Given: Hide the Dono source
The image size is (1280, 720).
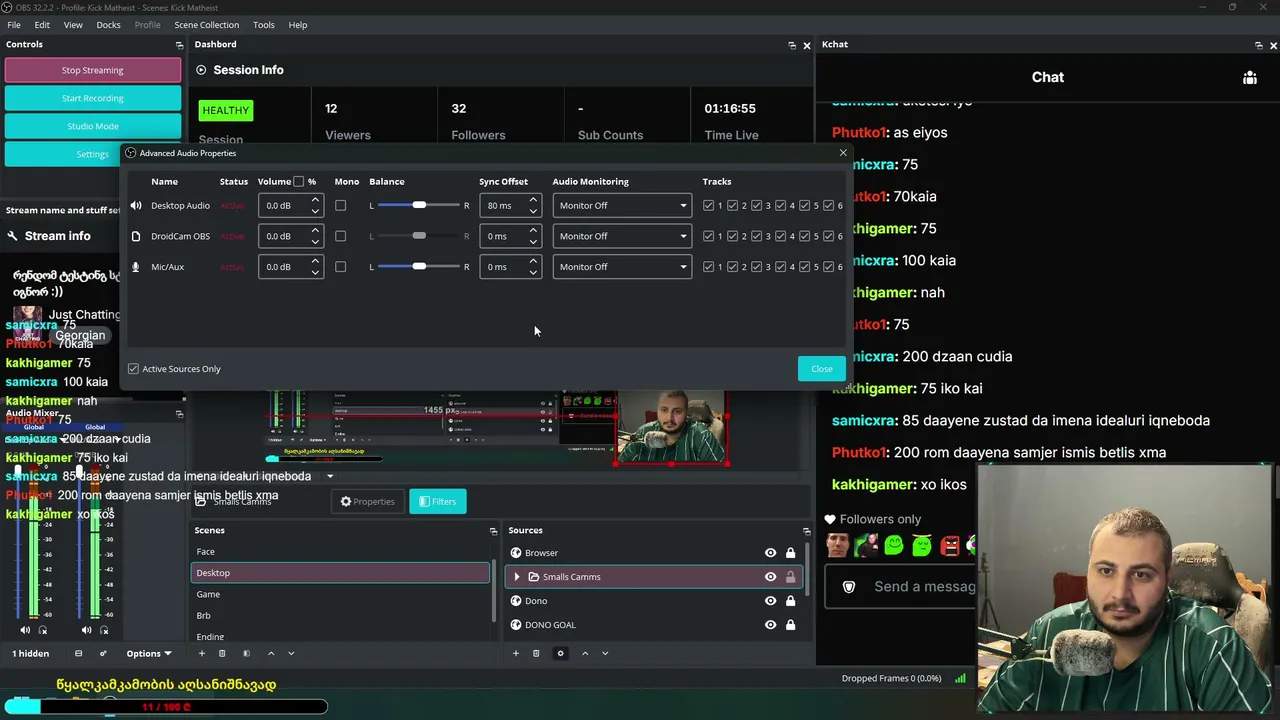Looking at the screenshot, I should 770,601.
